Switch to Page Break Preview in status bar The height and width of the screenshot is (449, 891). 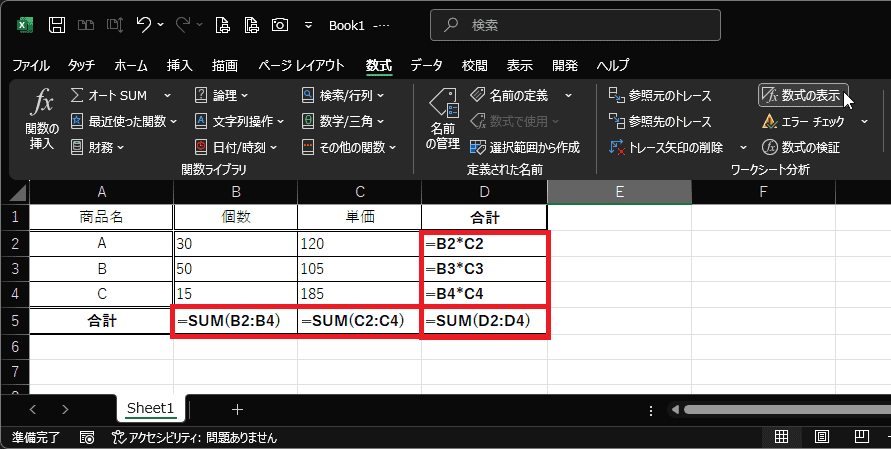click(x=859, y=437)
